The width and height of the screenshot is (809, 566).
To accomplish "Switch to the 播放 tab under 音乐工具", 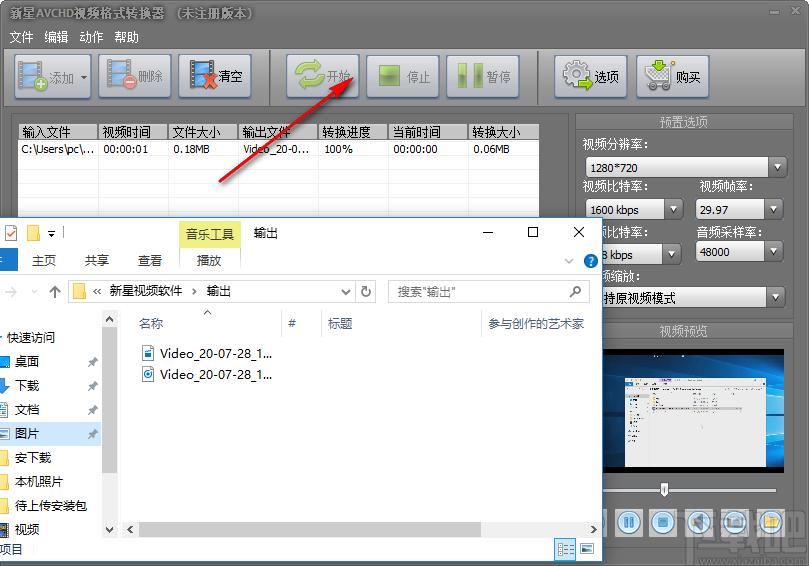I will tap(209, 261).
